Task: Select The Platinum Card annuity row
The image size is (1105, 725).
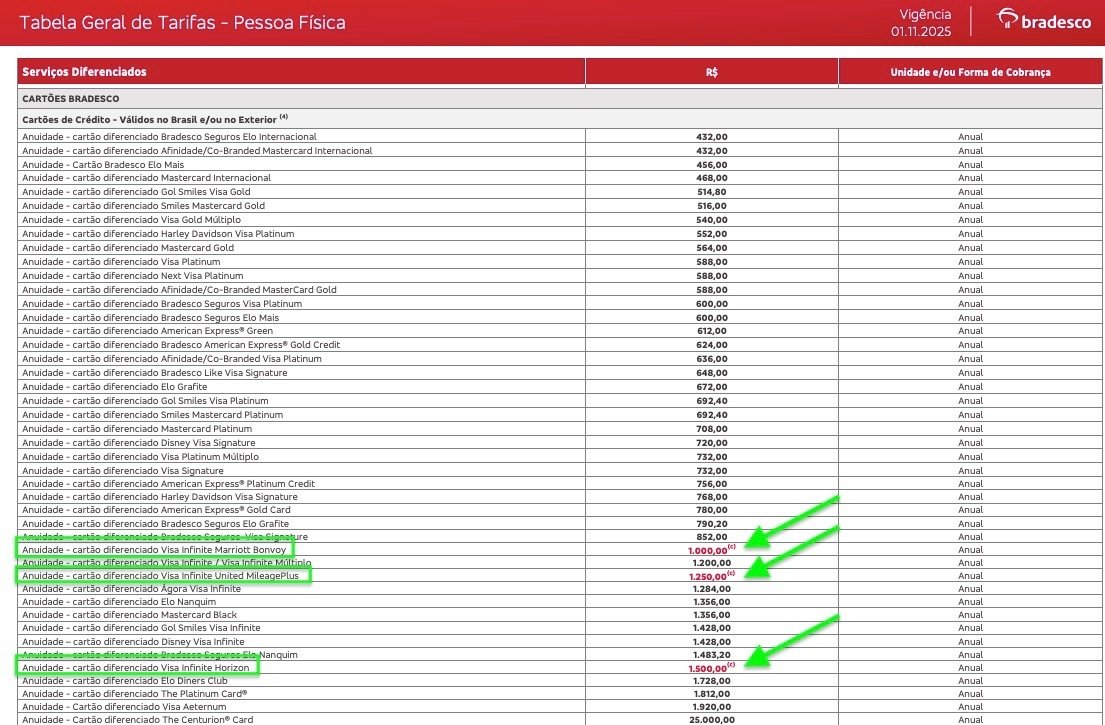Action: point(134,694)
